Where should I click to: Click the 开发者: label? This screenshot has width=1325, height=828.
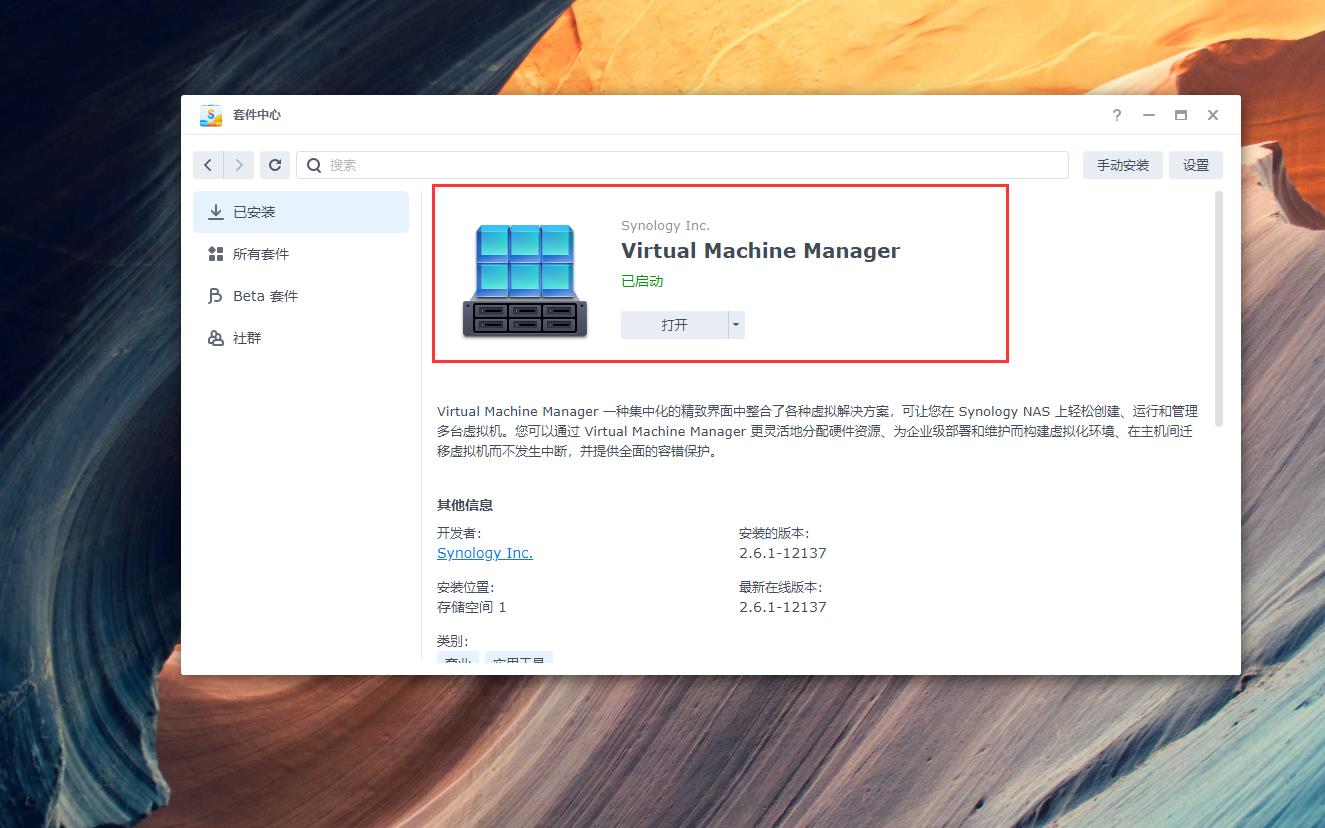coord(459,533)
